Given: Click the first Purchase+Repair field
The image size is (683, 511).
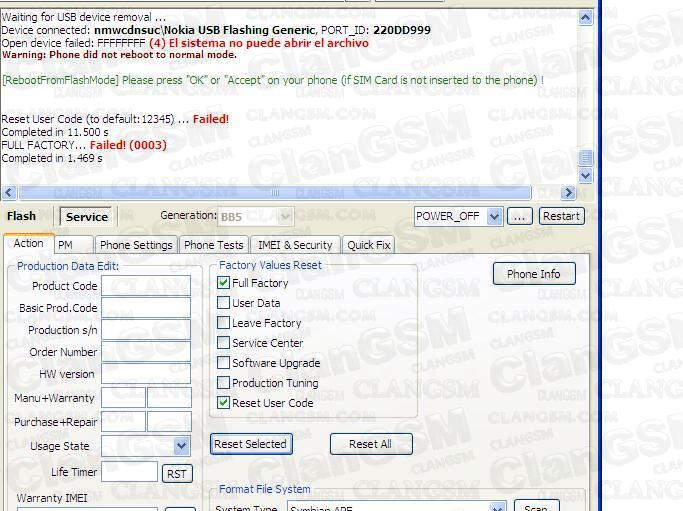Looking at the screenshot, I should coord(124,421).
